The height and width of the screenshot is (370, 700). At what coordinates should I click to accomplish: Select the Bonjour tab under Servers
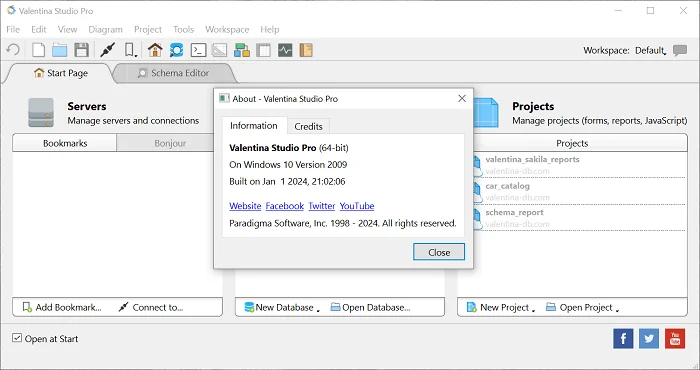tap(170, 143)
